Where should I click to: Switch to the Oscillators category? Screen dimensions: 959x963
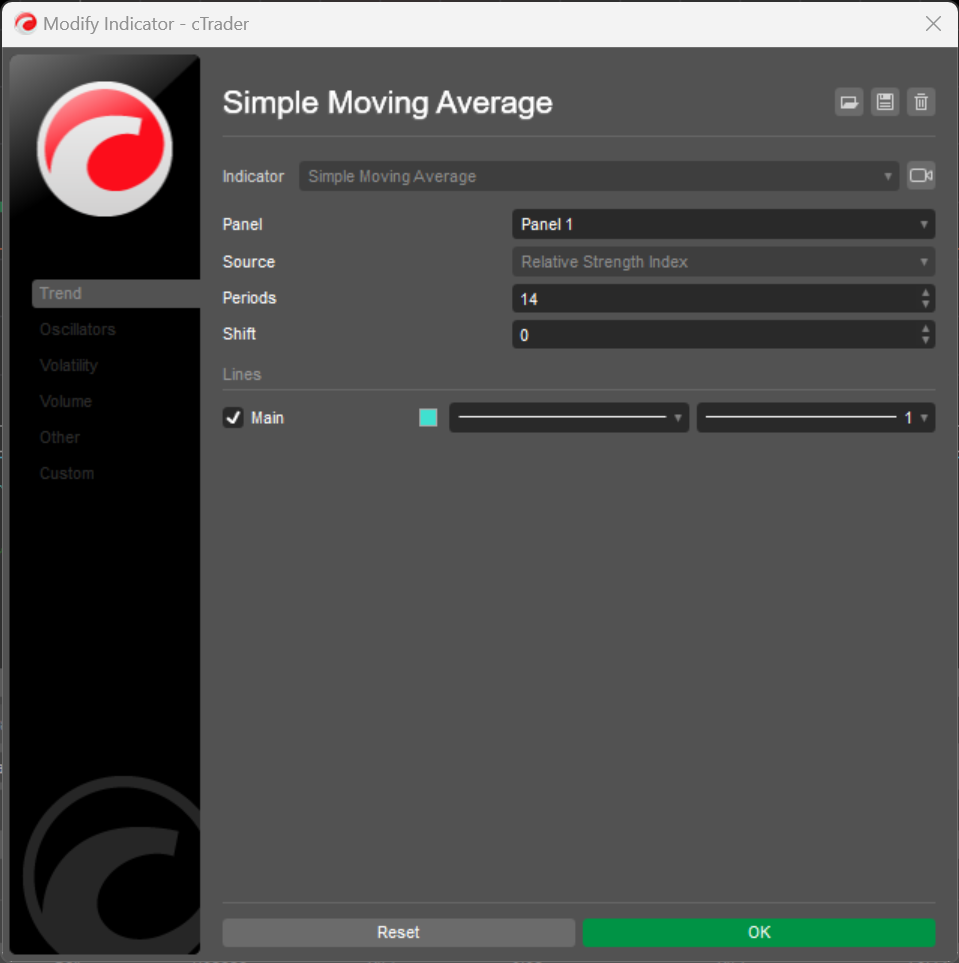(77, 330)
